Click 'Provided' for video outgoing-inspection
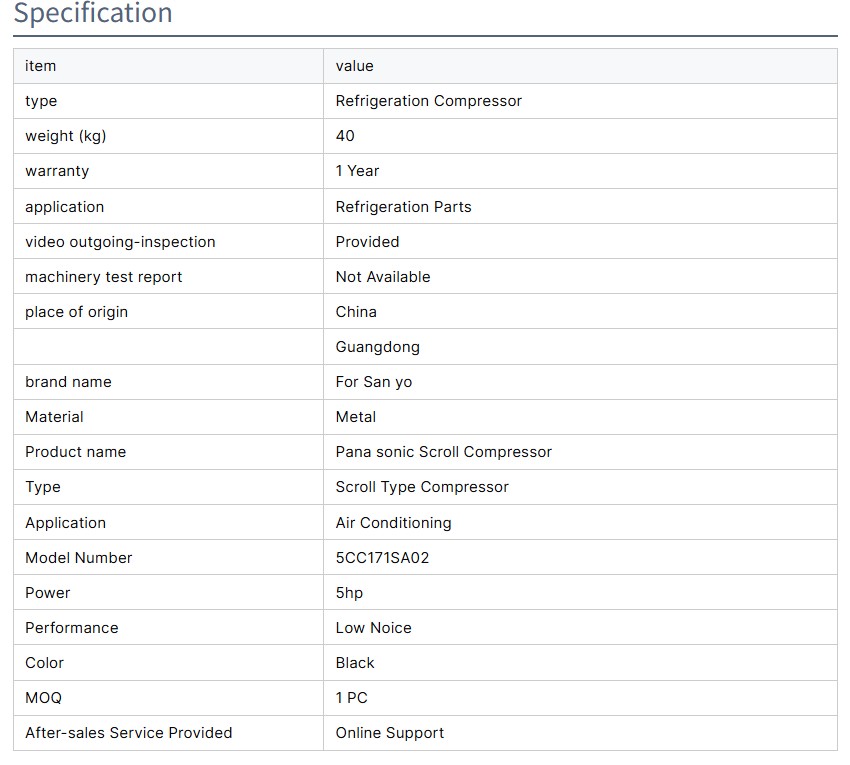Image resolution: width=850 pixels, height=765 pixels. (x=367, y=242)
